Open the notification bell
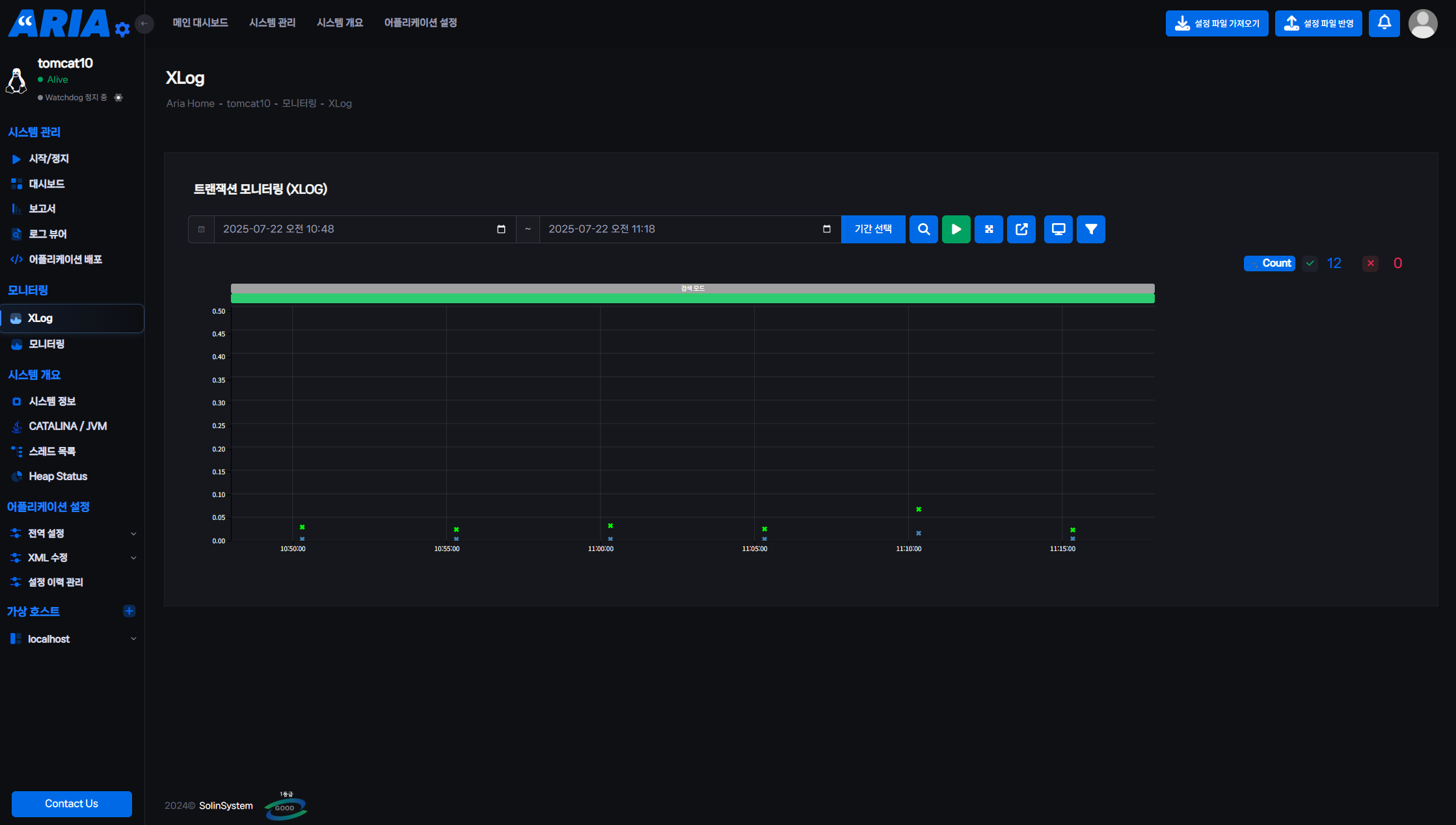This screenshot has height=825, width=1456. (1384, 23)
